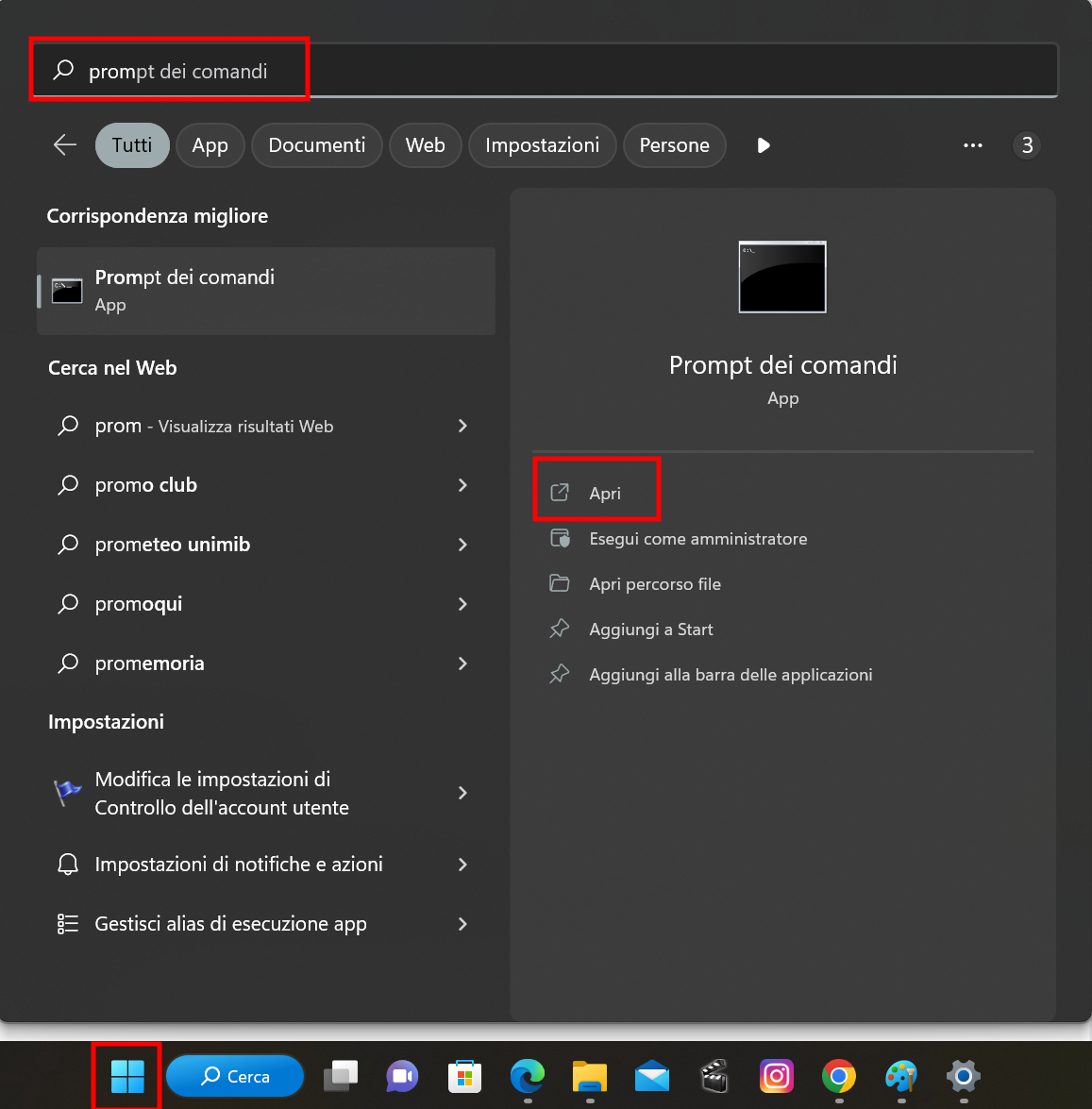
Task: Open Microsoft Edge from the taskbar
Action: [527, 1076]
